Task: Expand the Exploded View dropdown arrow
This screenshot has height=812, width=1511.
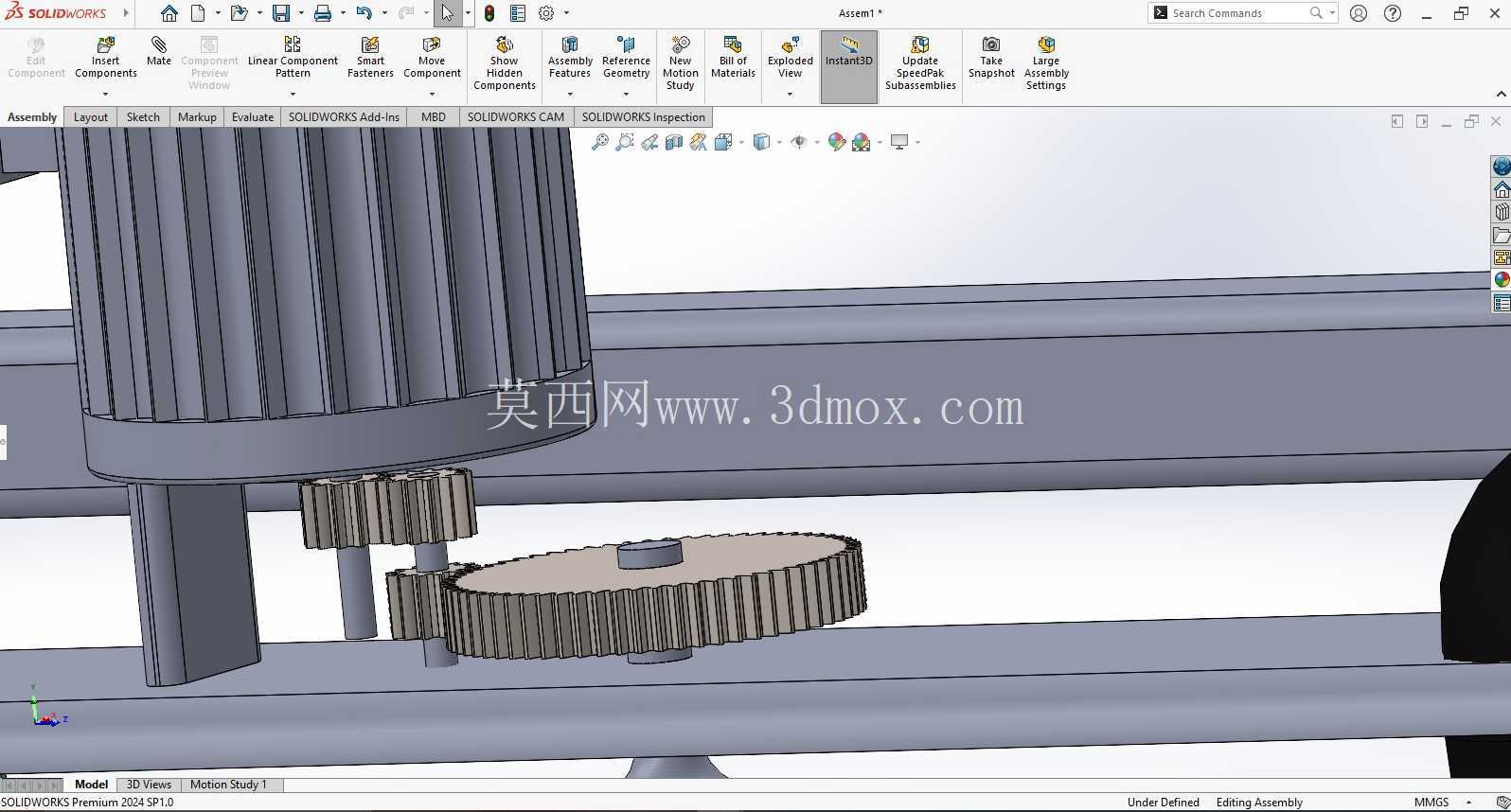Action: (x=790, y=94)
